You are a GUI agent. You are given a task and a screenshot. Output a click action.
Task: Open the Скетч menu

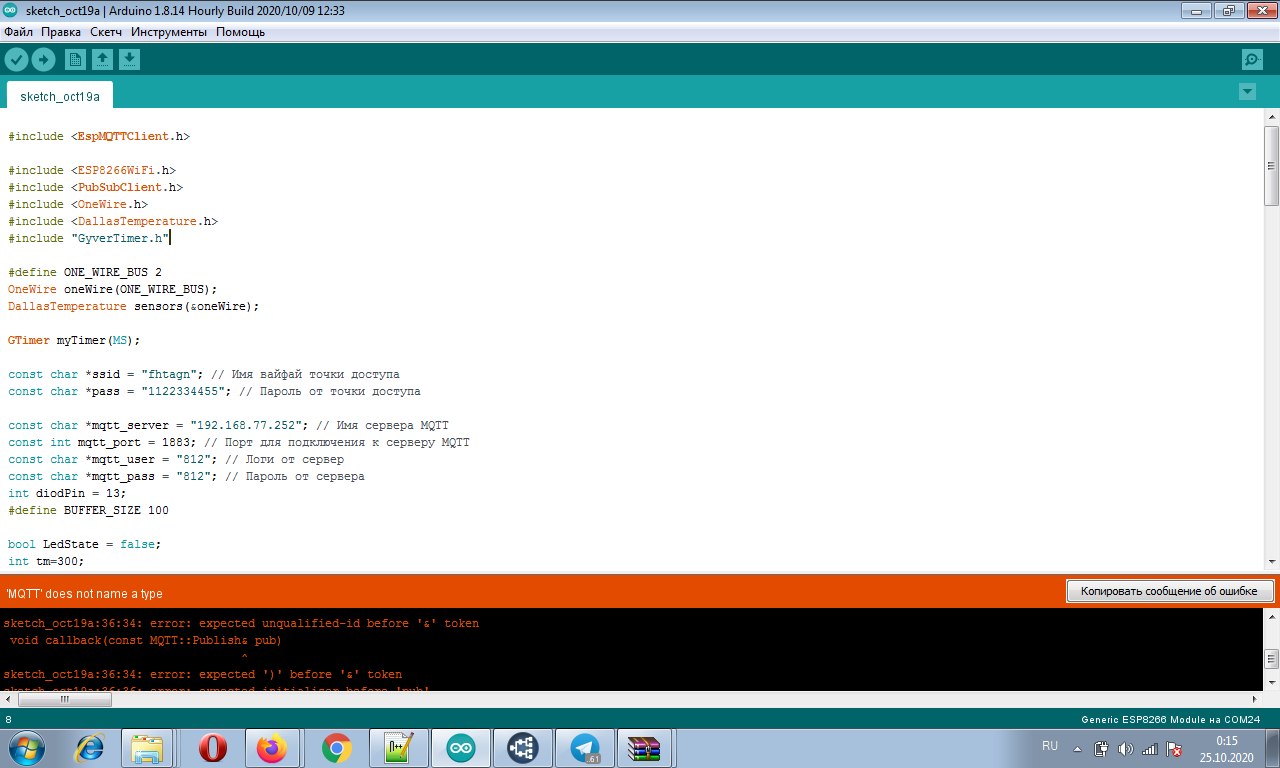click(106, 32)
